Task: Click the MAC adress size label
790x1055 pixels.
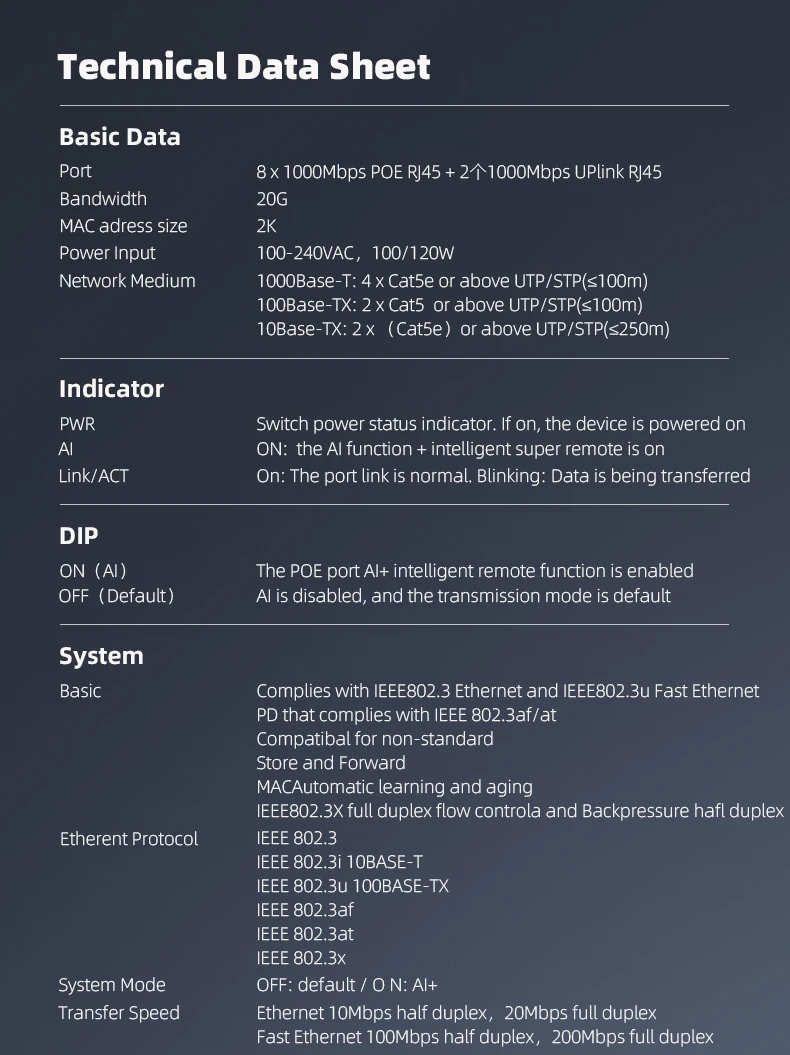Action: click(123, 226)
